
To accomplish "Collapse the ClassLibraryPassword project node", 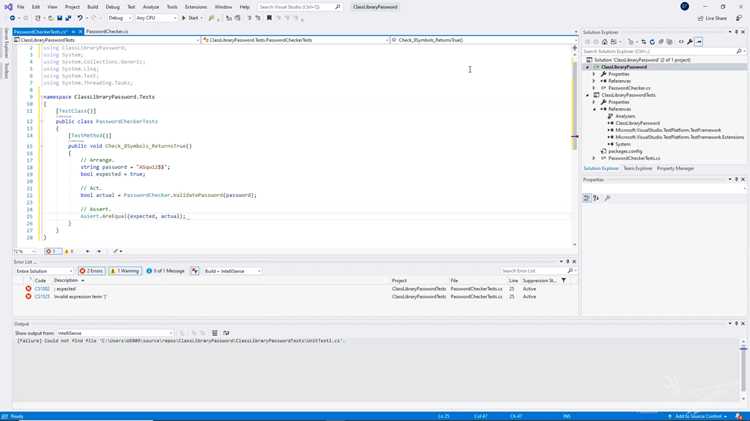I will coord(588,67).
